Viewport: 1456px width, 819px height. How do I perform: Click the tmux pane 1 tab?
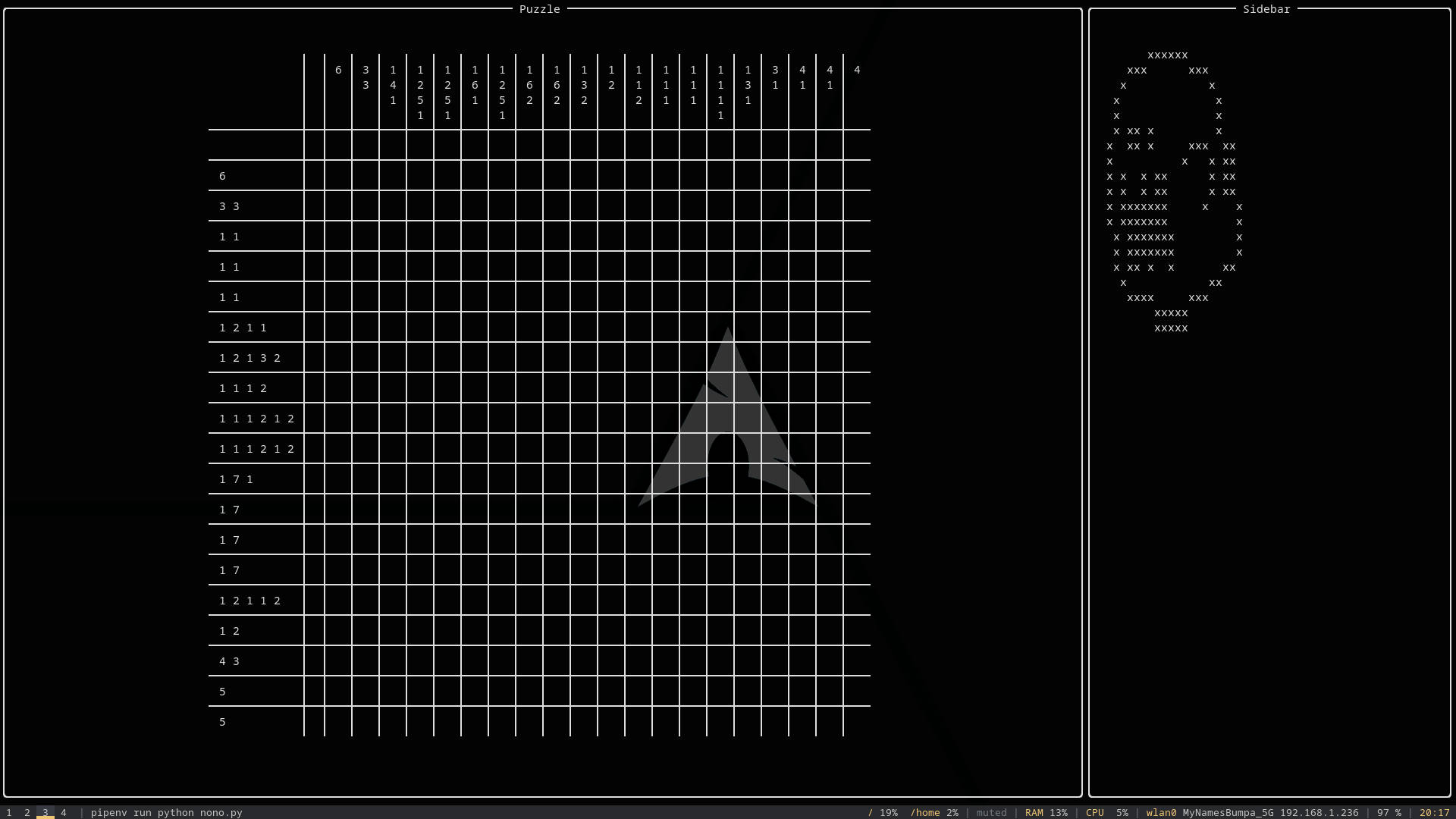pyautogui.click(x=9, y=812)
